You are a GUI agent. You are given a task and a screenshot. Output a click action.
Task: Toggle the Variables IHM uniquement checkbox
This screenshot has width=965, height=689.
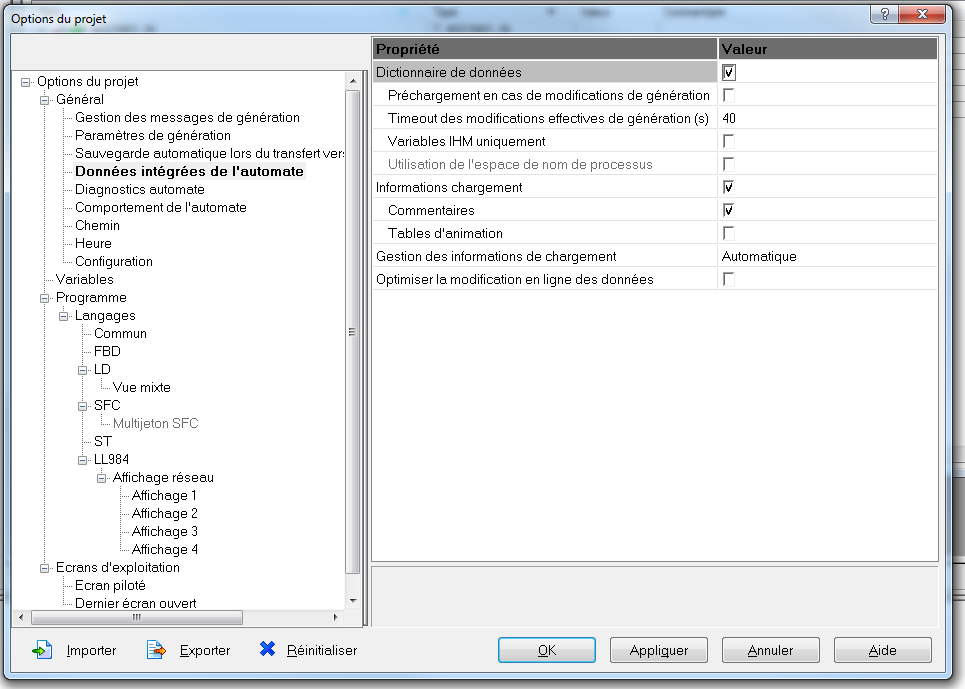(729, 142)
